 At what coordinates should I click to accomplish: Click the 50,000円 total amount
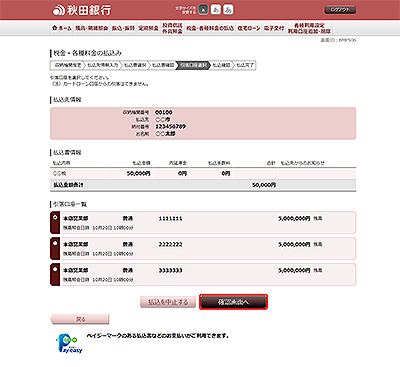pos(264,185)
